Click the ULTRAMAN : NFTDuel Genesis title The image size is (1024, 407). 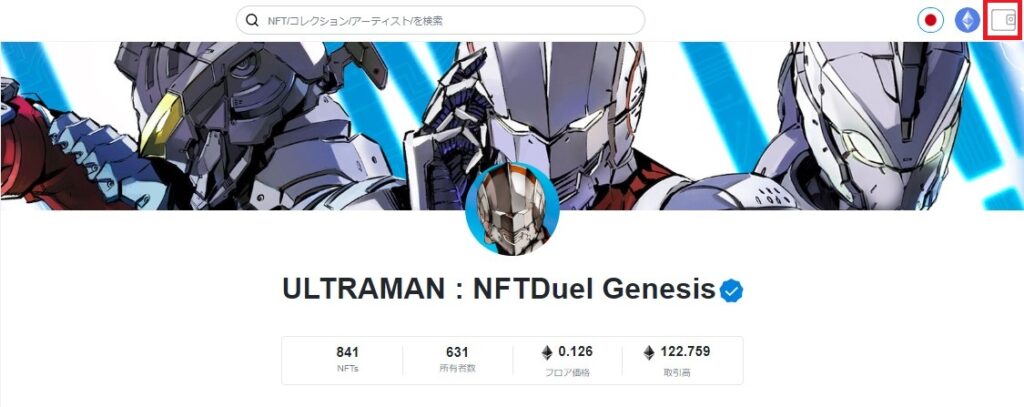point(499,289)
